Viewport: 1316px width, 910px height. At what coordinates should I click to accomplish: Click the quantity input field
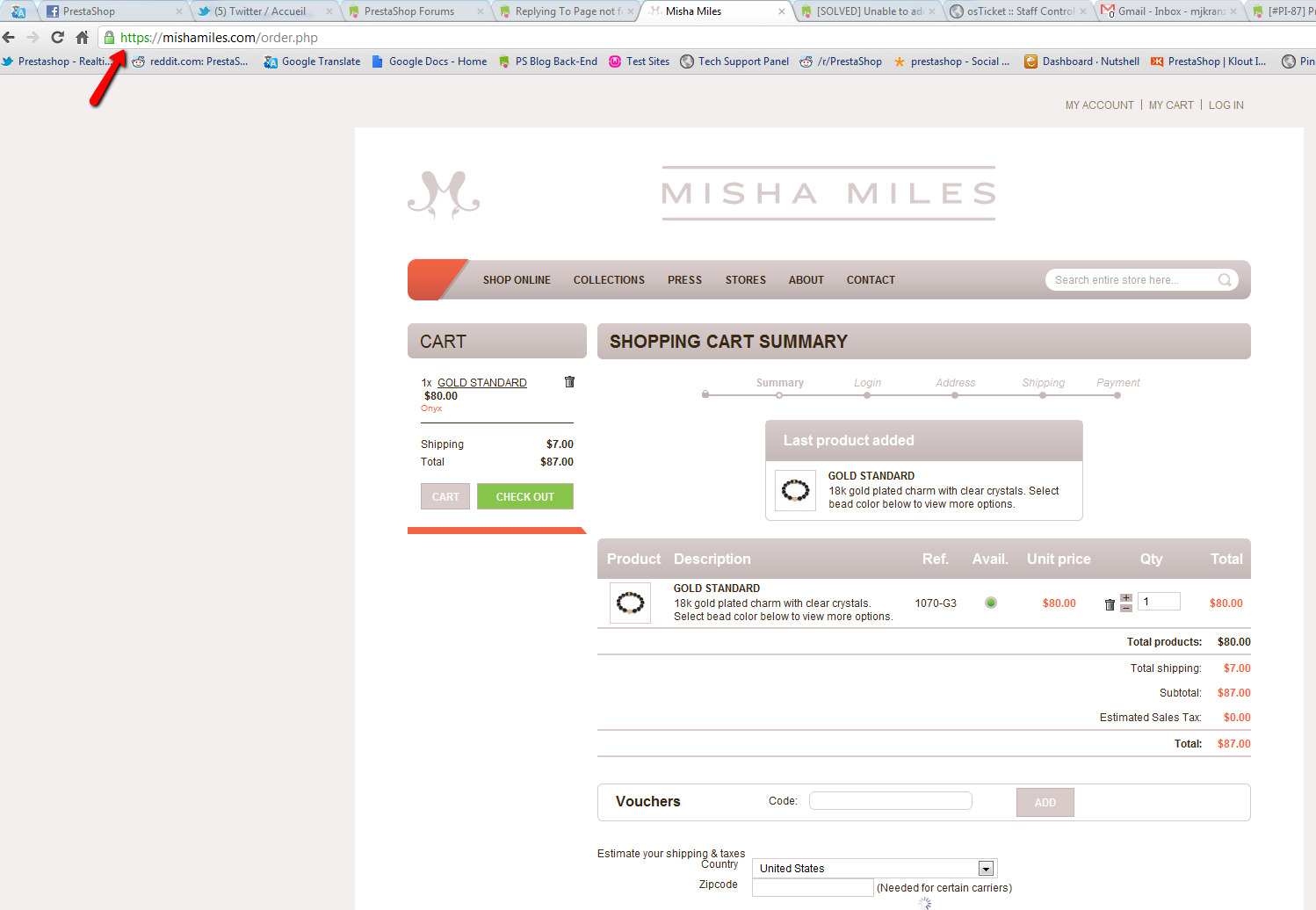[x=1159, y=602]
